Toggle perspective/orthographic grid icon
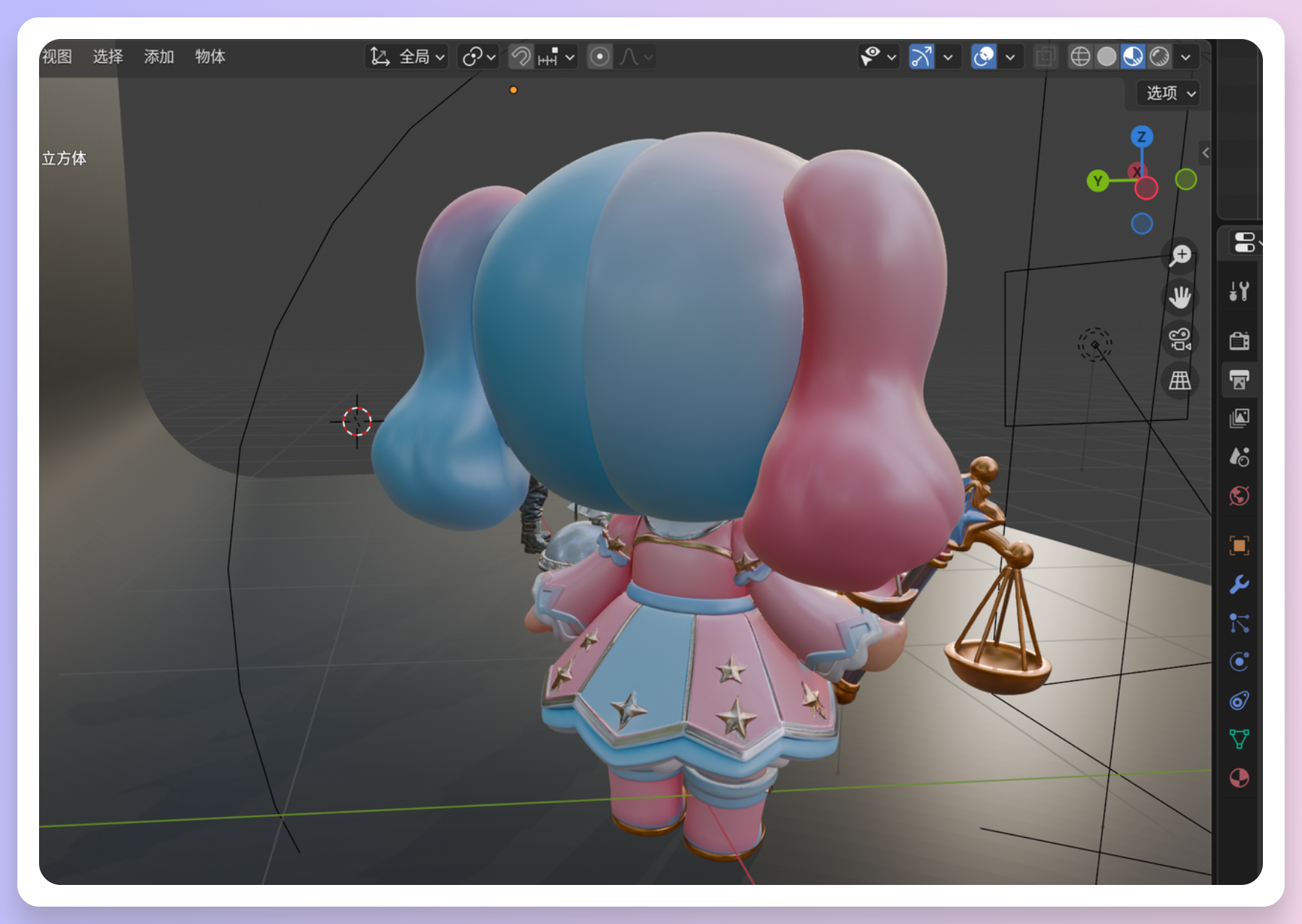This screenshot has height=924, width=1302. tap(1180, 380)
